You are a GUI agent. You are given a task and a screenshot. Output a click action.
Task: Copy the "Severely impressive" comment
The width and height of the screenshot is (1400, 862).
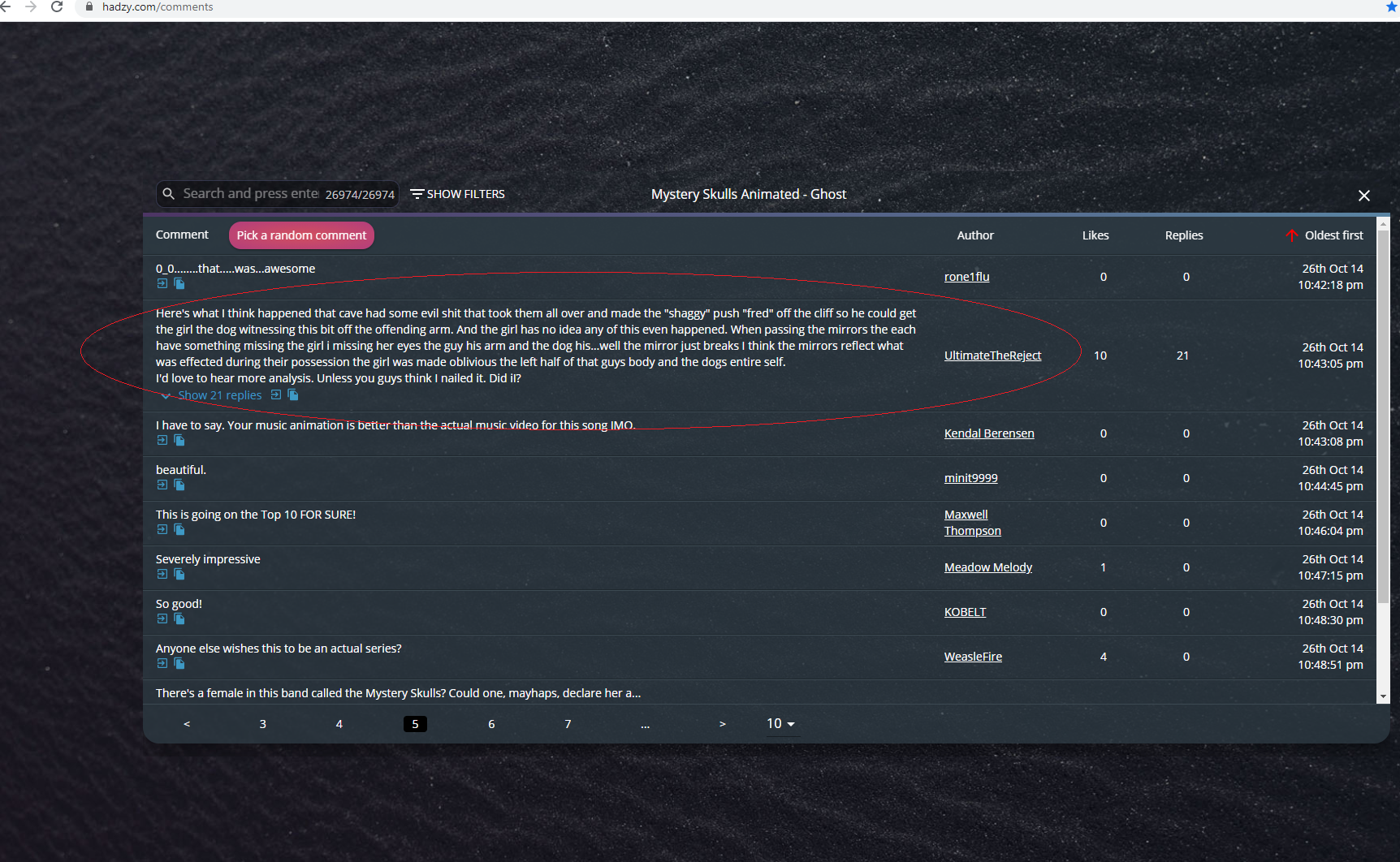(x=179, y=575)
